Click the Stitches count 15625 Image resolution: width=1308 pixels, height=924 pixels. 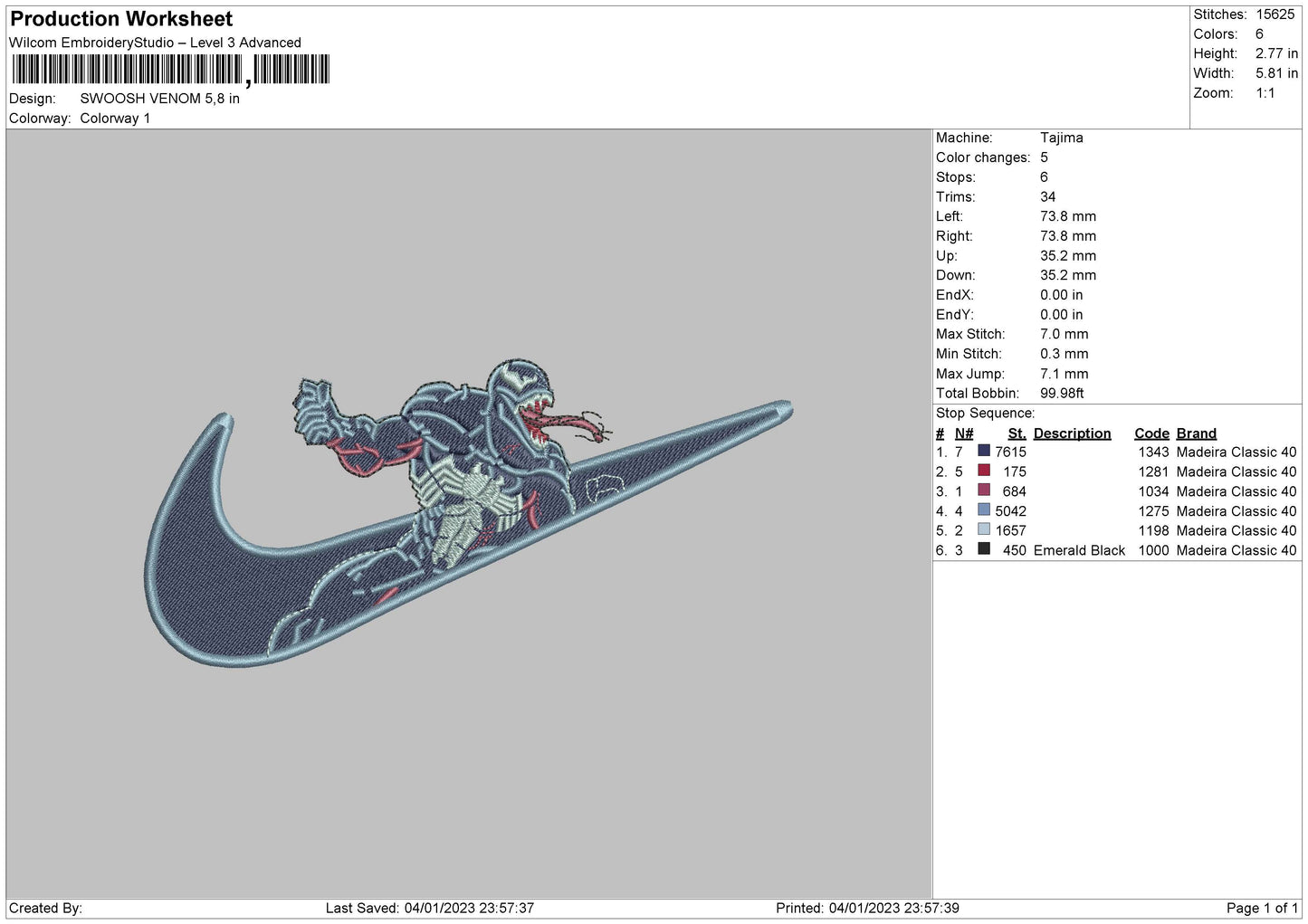click(1275, 14)
